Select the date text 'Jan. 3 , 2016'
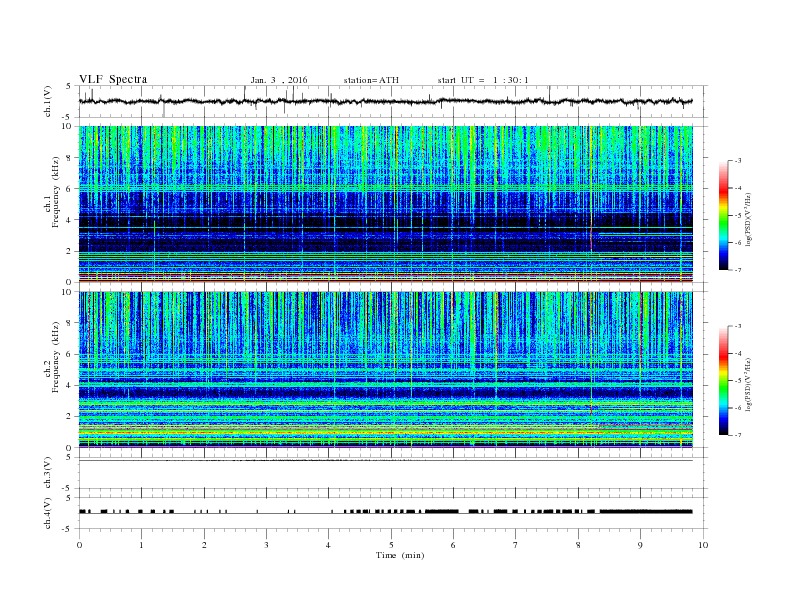This screenshot has height=612, width=792. pos(279,80)
